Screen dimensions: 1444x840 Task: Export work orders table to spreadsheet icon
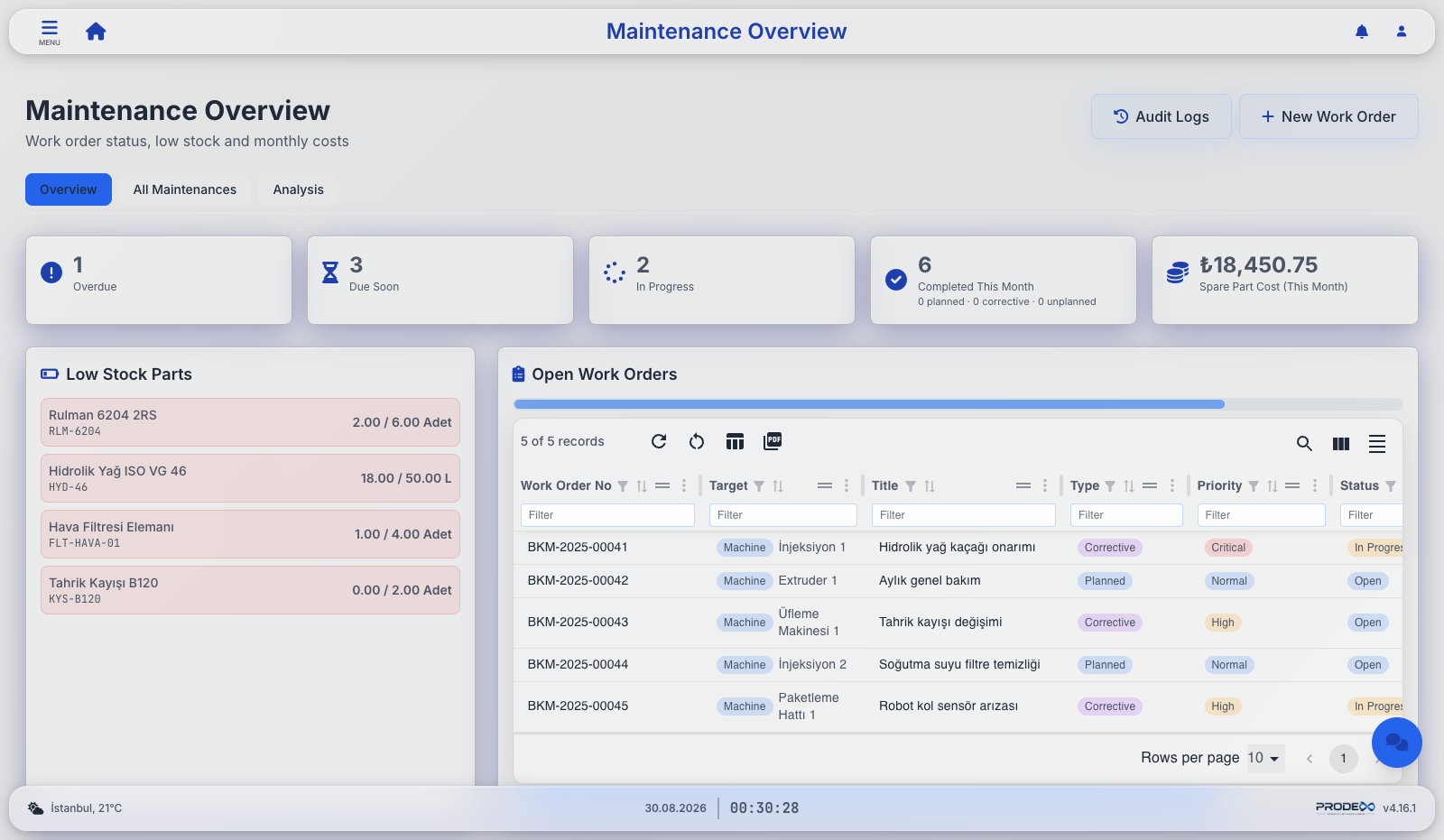[x=735, y=441]
